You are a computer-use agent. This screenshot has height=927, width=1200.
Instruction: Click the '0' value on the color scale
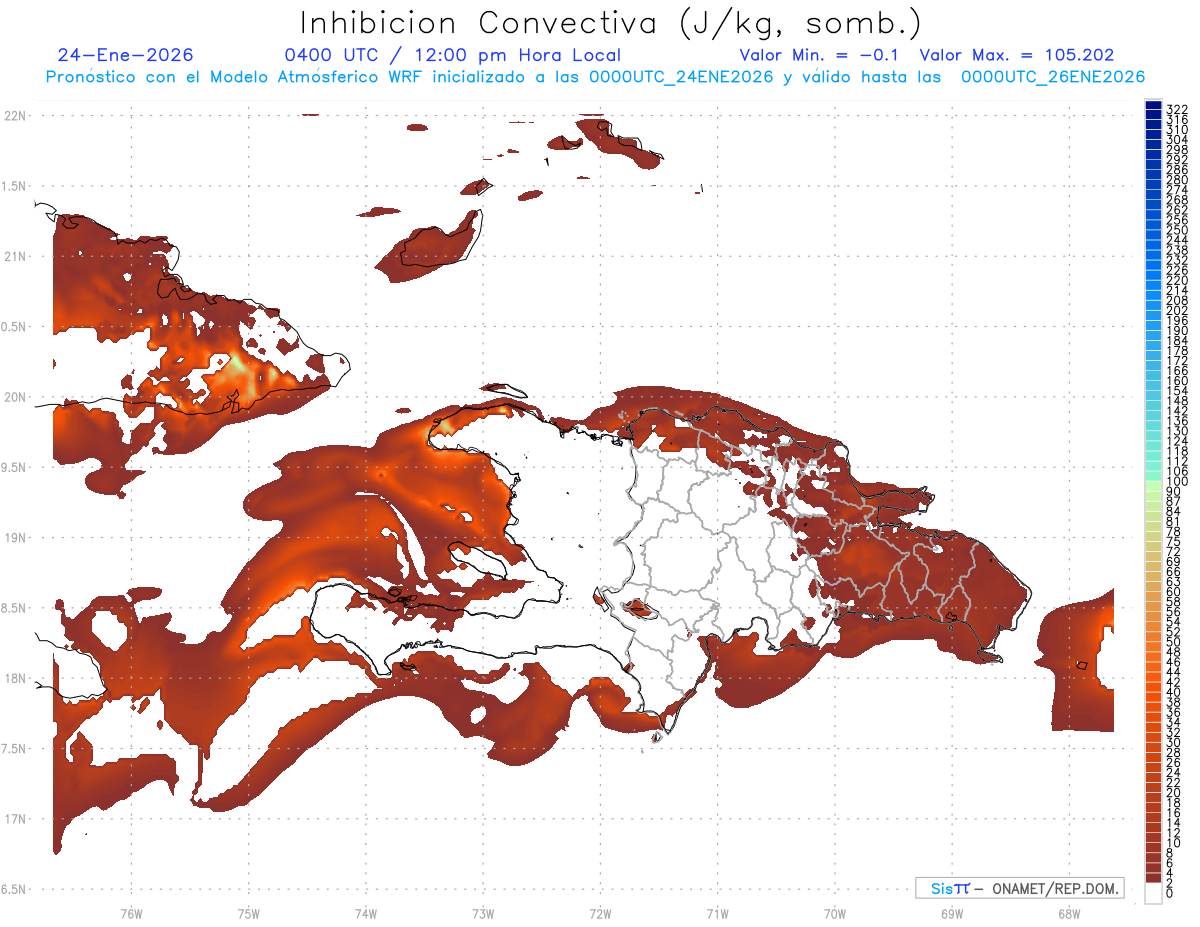click(1171, 892)
